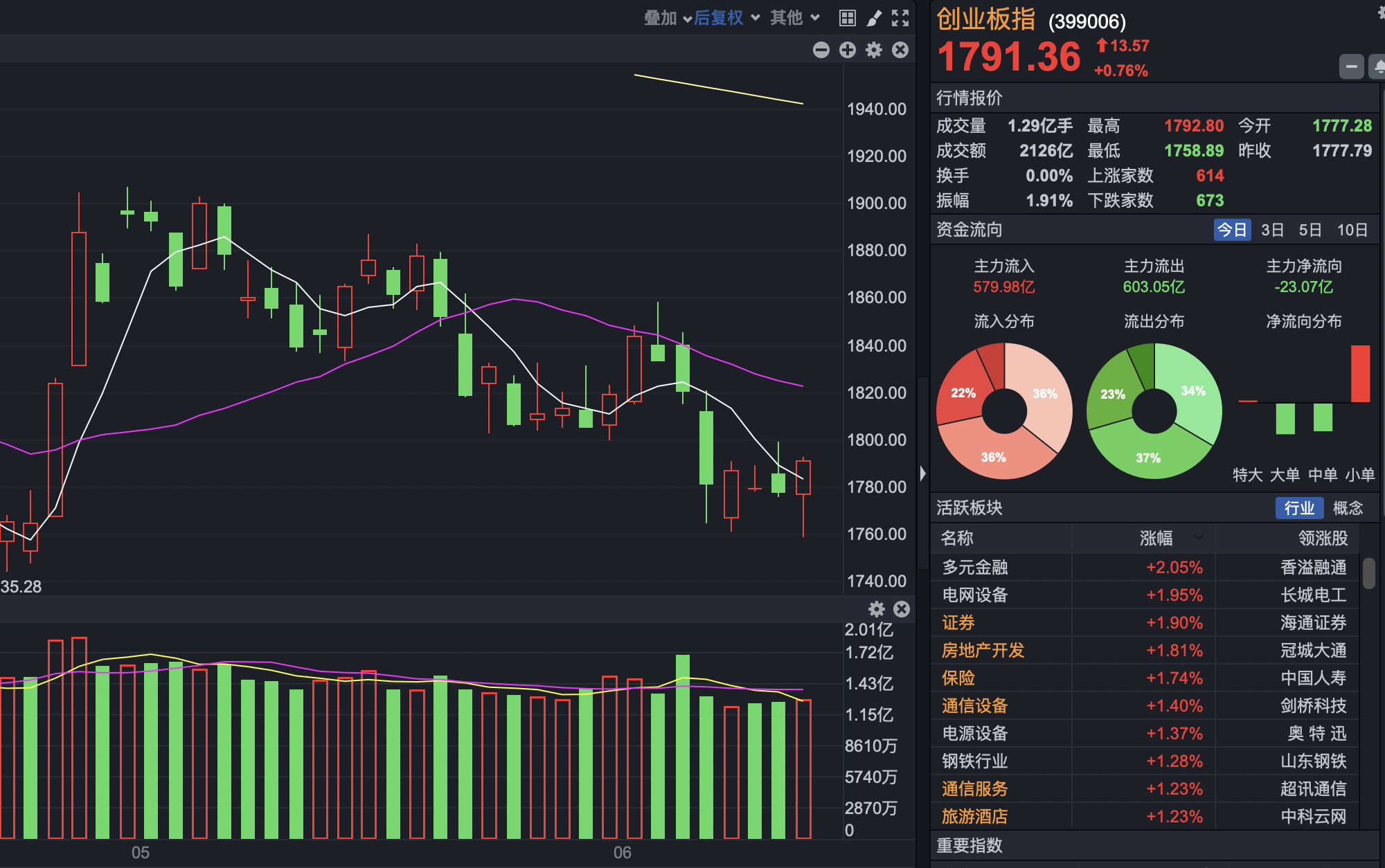Open the 保险 sector link
The height and width of the screenshot is (868, 1385).
point(958,678)
